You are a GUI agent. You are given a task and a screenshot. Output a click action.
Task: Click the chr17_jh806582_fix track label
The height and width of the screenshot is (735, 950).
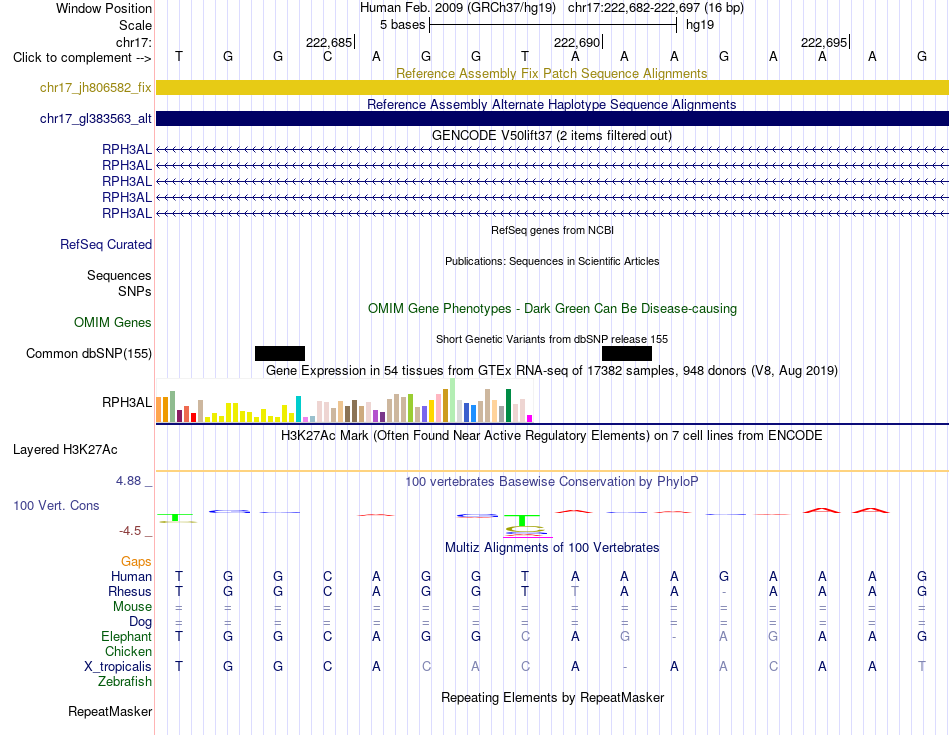pyautogui.click(x=95, y=87)
